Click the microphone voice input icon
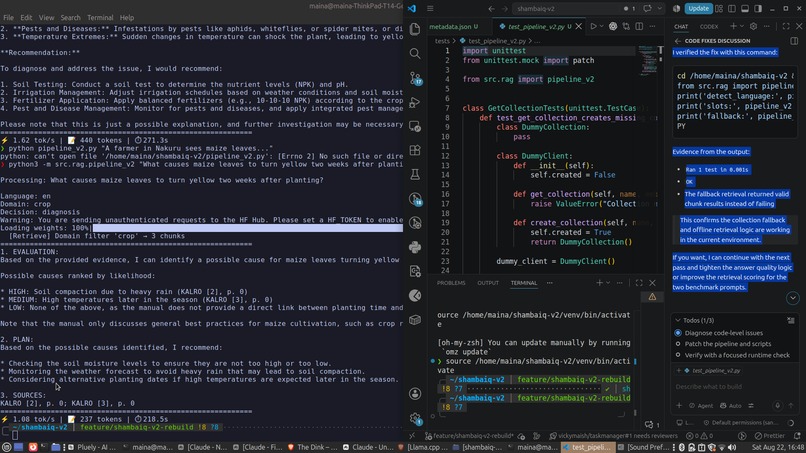806x453 pixels. (x=778, y=406)
